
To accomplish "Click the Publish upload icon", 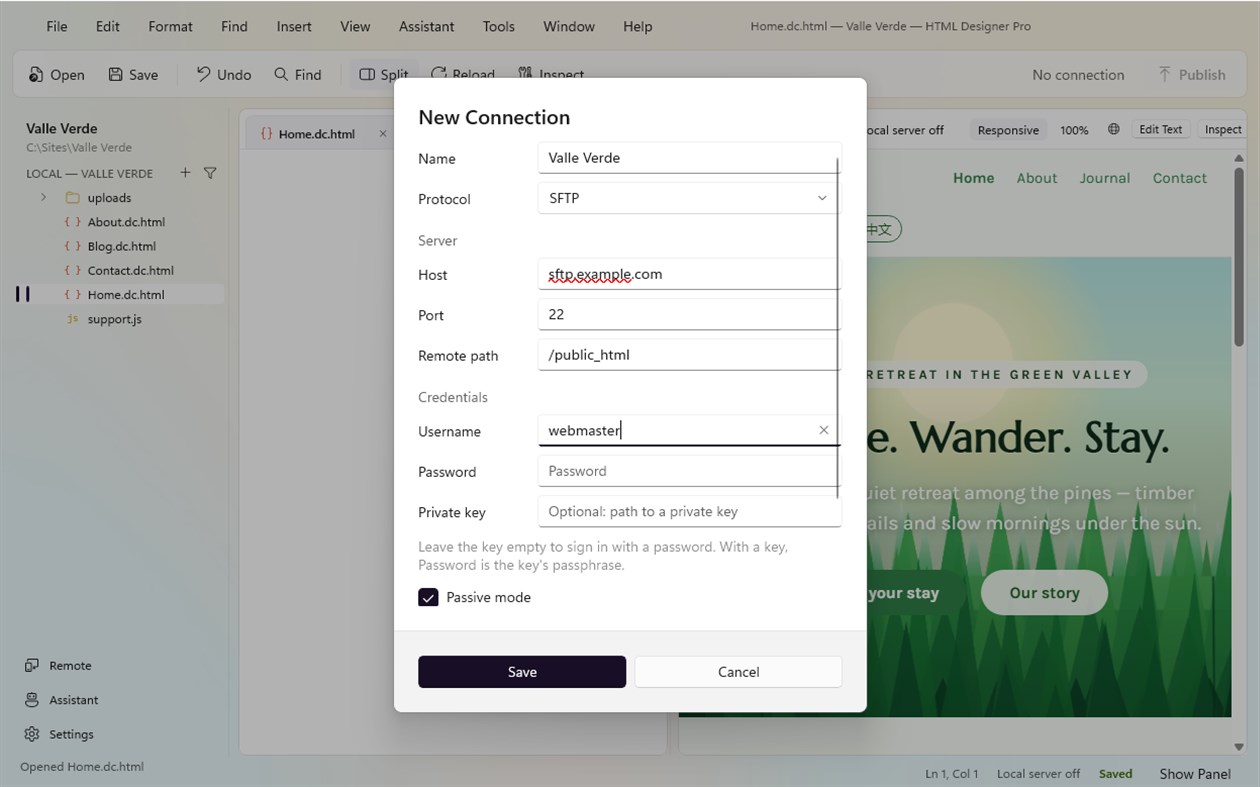I will [x=1164, y=75].
